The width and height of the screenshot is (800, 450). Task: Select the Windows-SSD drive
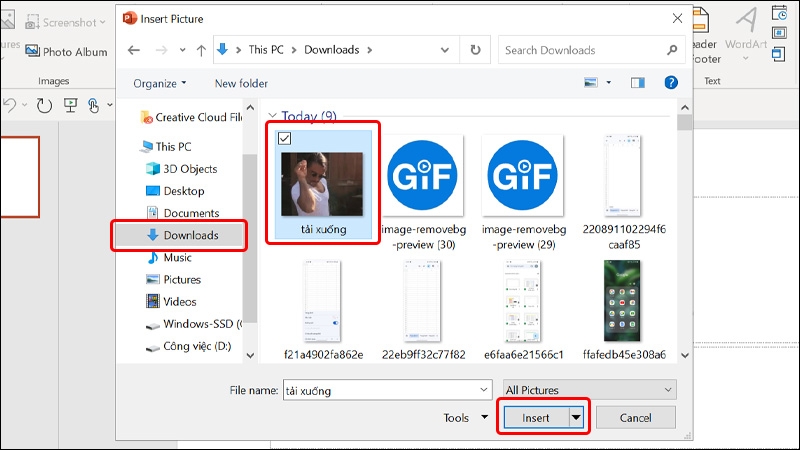pos(194,324)
